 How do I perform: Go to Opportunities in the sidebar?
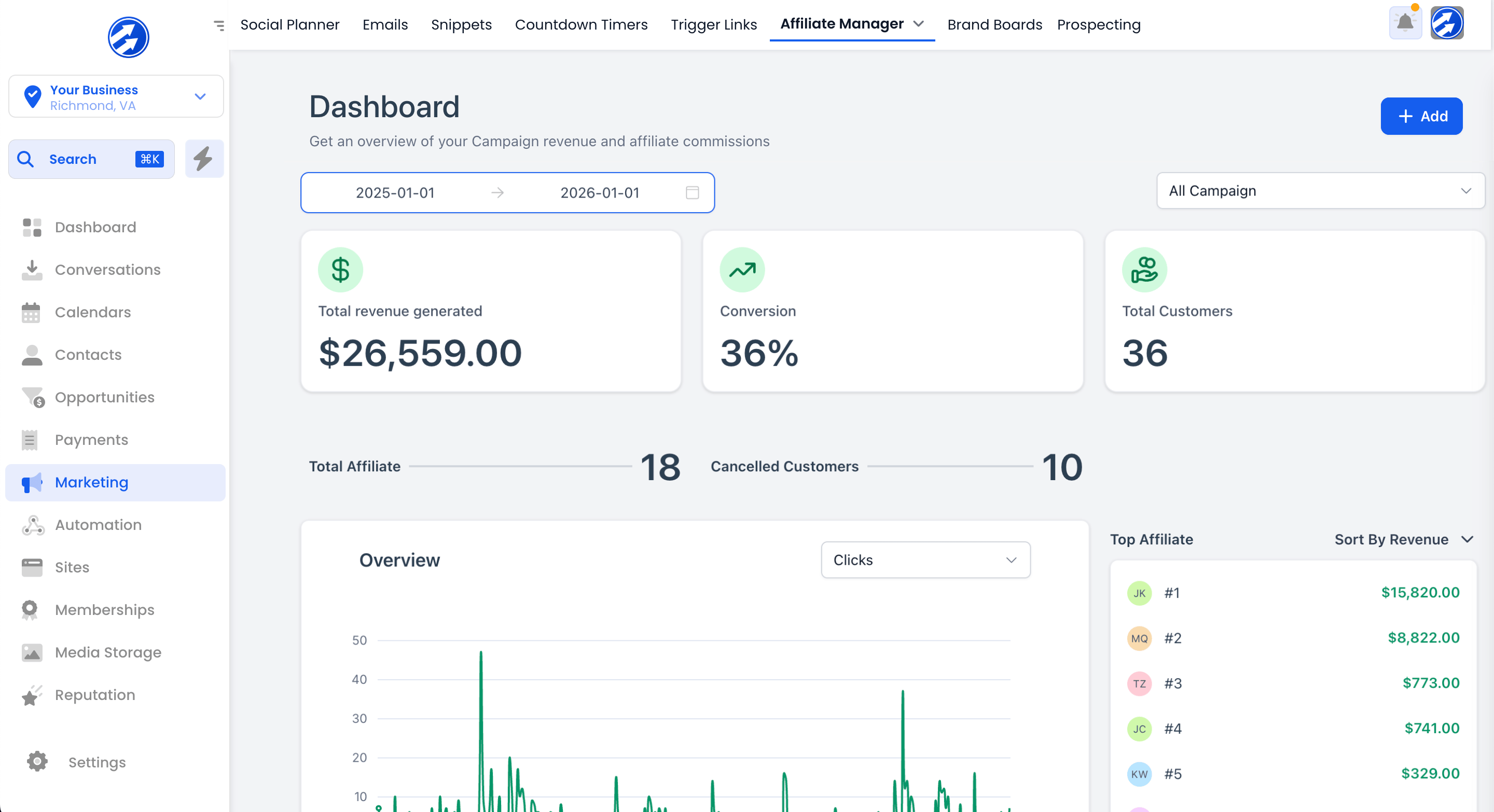(x=104, y=397)
